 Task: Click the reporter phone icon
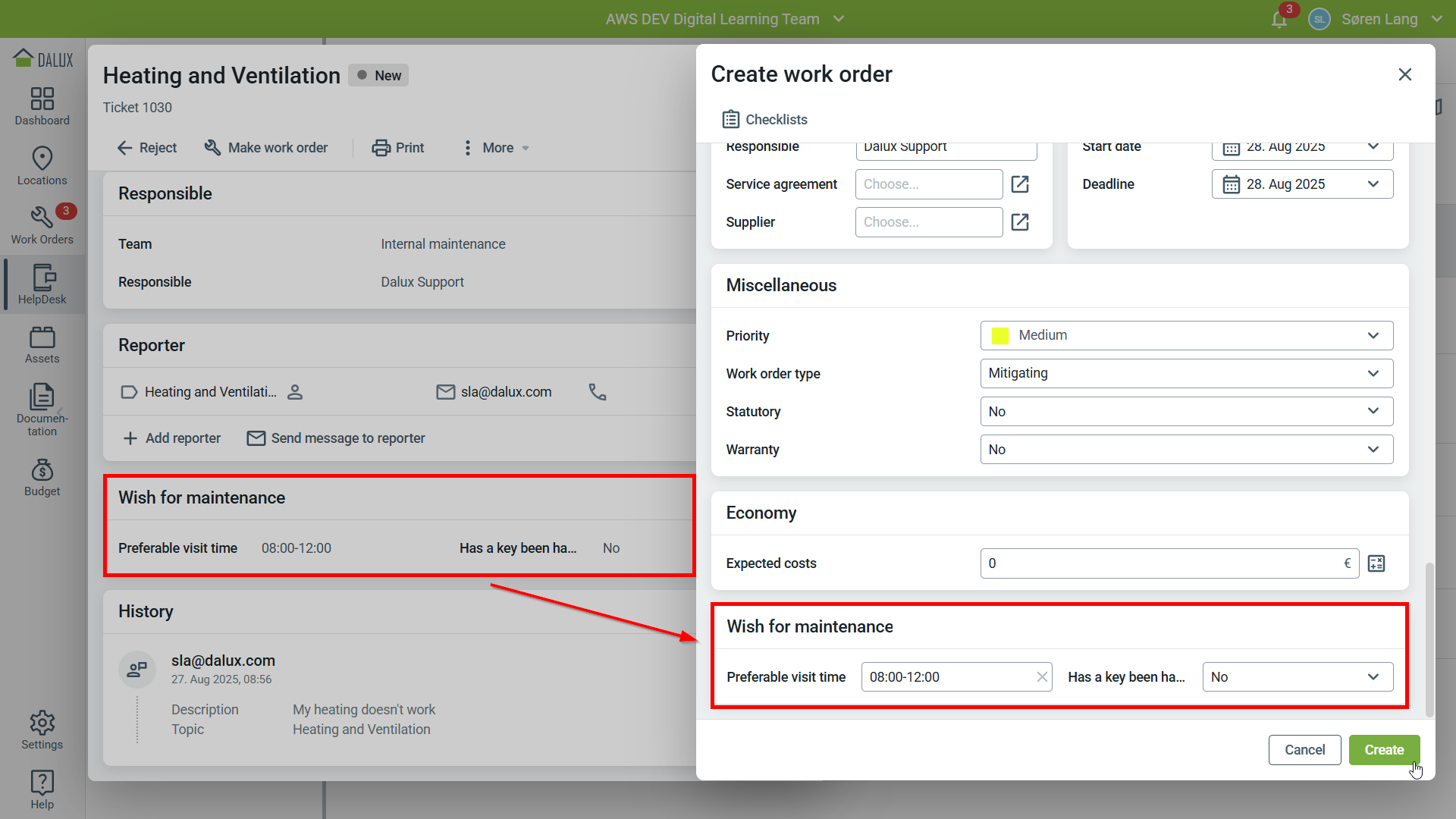coord(598,392)
